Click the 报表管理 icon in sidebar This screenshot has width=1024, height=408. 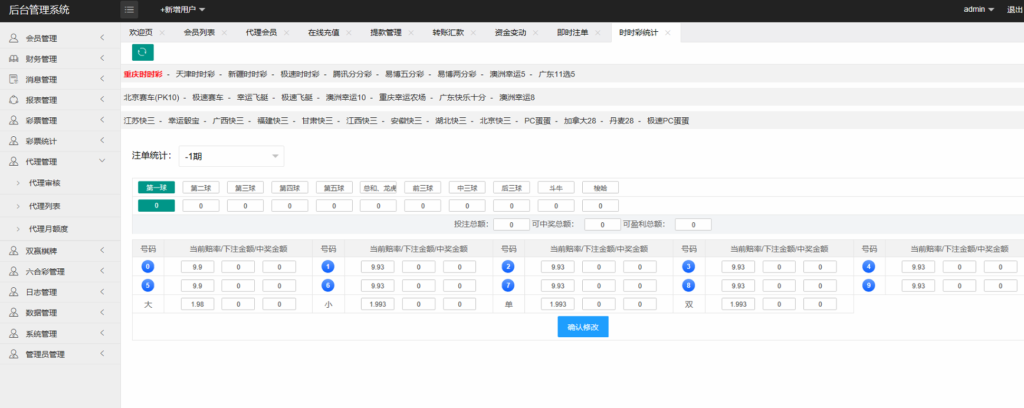click(14, 100)
